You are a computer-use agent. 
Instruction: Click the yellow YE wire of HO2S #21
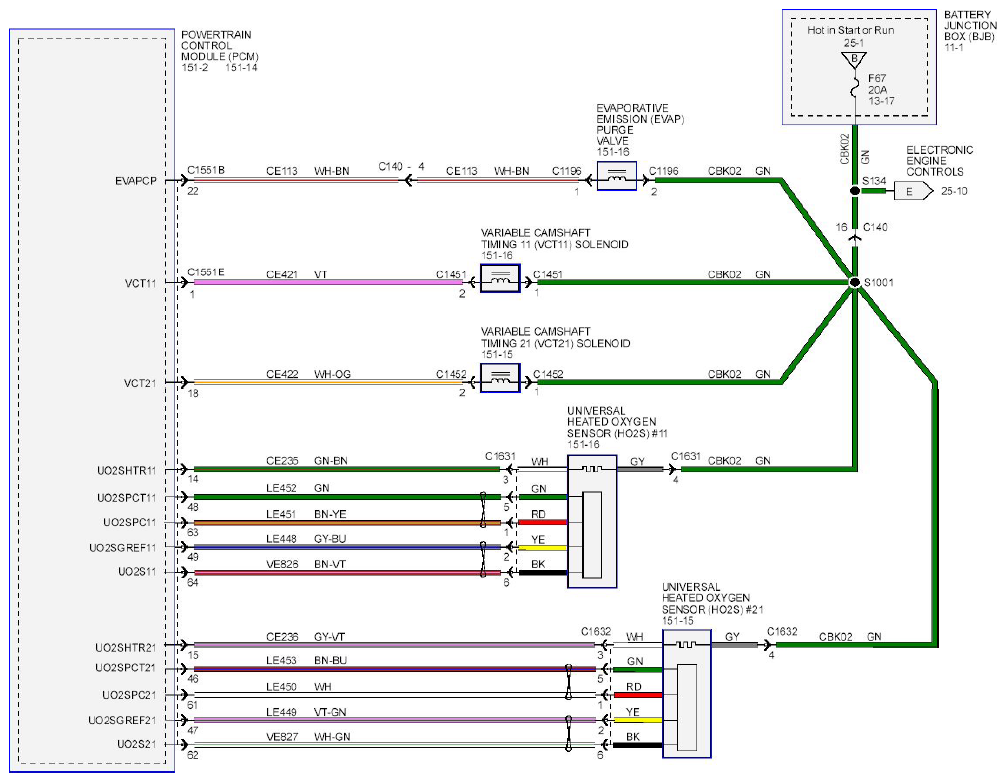tap(638, 720)
